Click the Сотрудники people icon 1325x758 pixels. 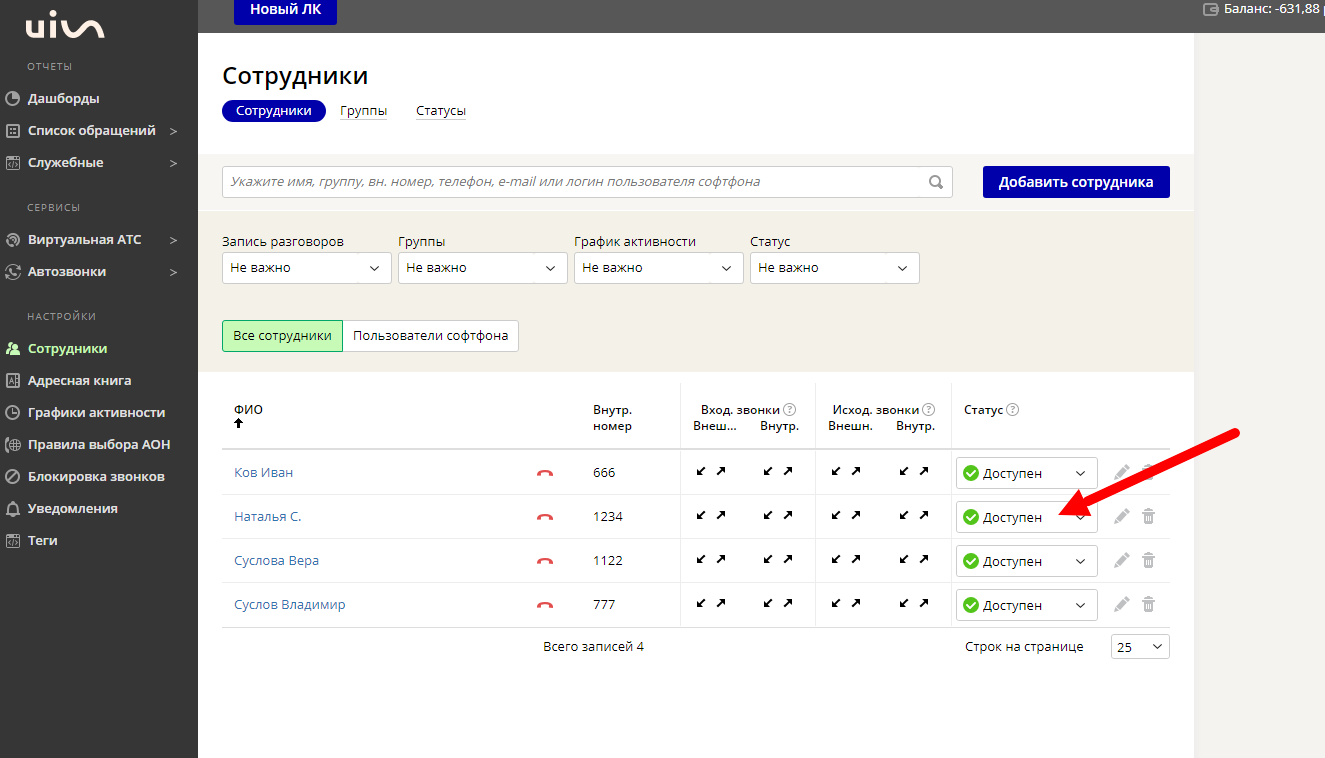(13, 349)
